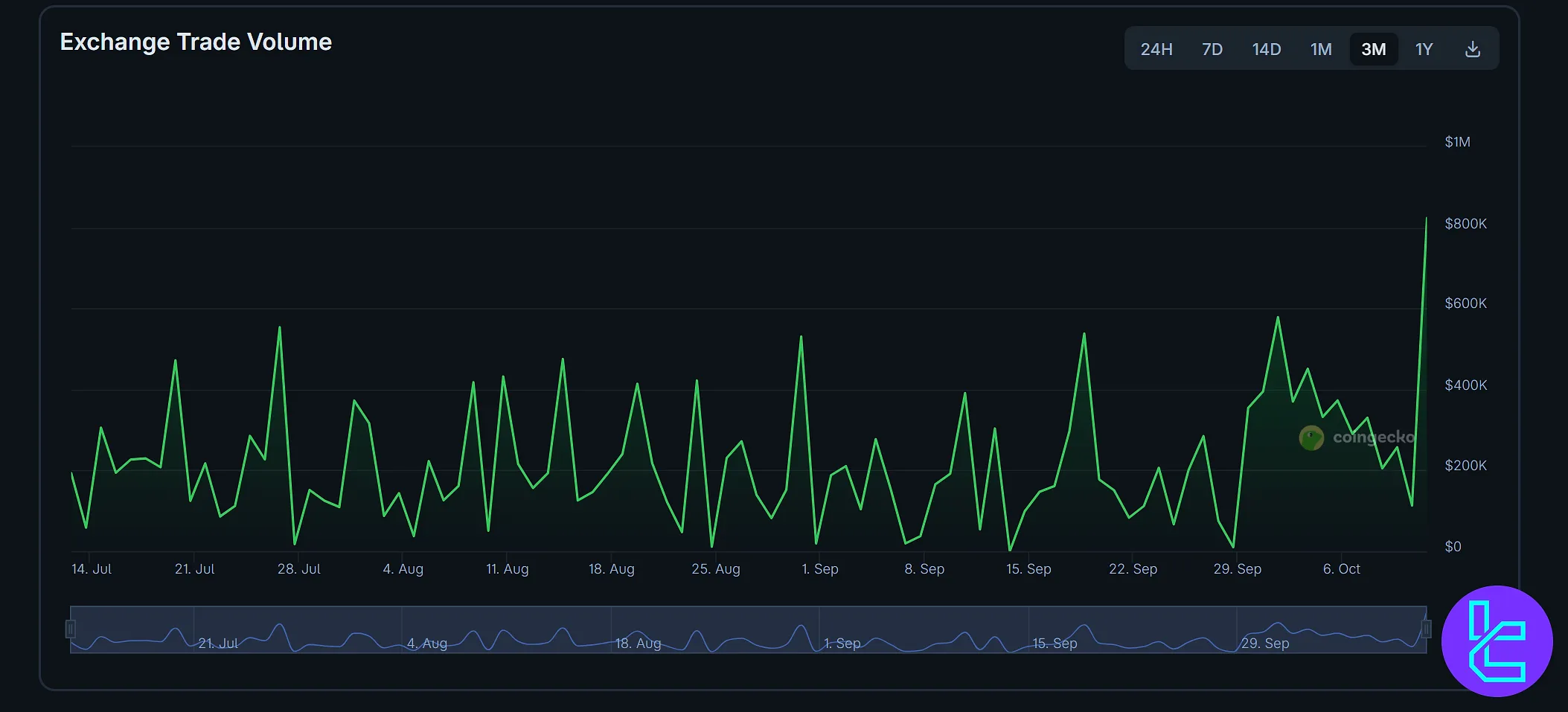The height and width of the screenshot is (712, 1568).
Task: Switch to the 24H time range
Action: coord(1156,48)
